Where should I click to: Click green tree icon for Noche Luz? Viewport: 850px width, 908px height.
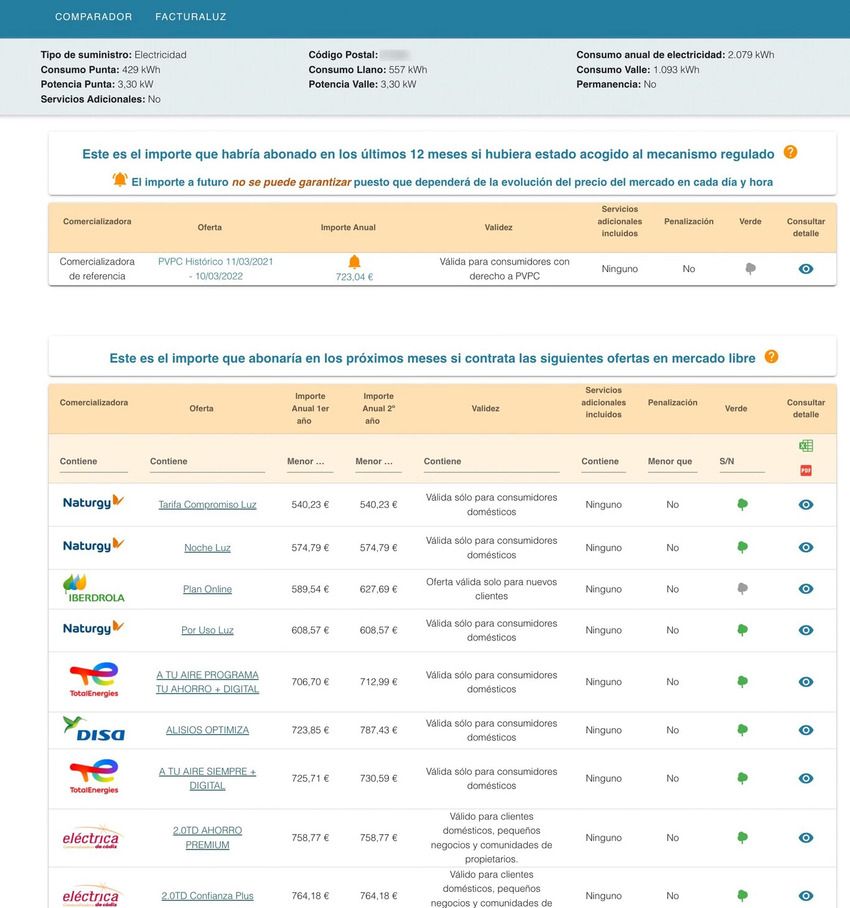[x=742, y=547]
